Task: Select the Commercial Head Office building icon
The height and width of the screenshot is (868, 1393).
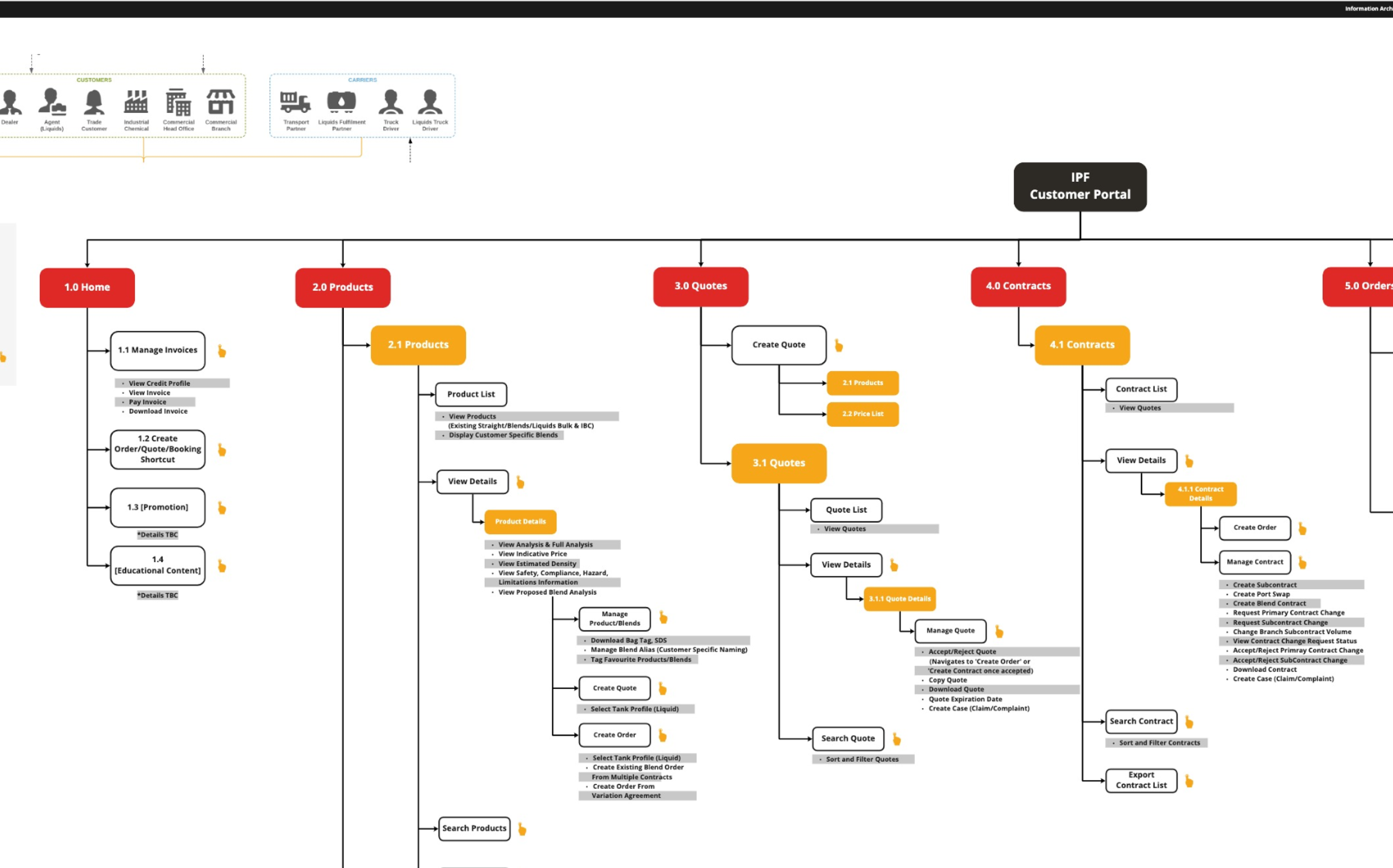Action: tap(178, 102)
